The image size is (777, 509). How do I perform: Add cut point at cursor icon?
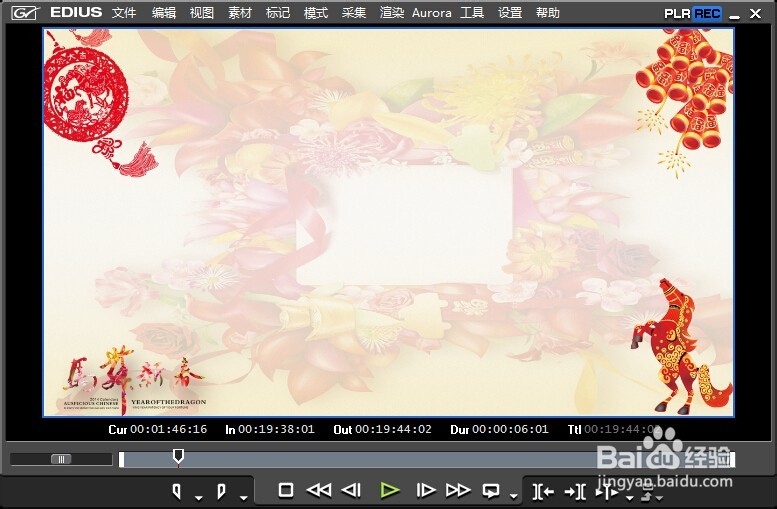coord(607,492)
